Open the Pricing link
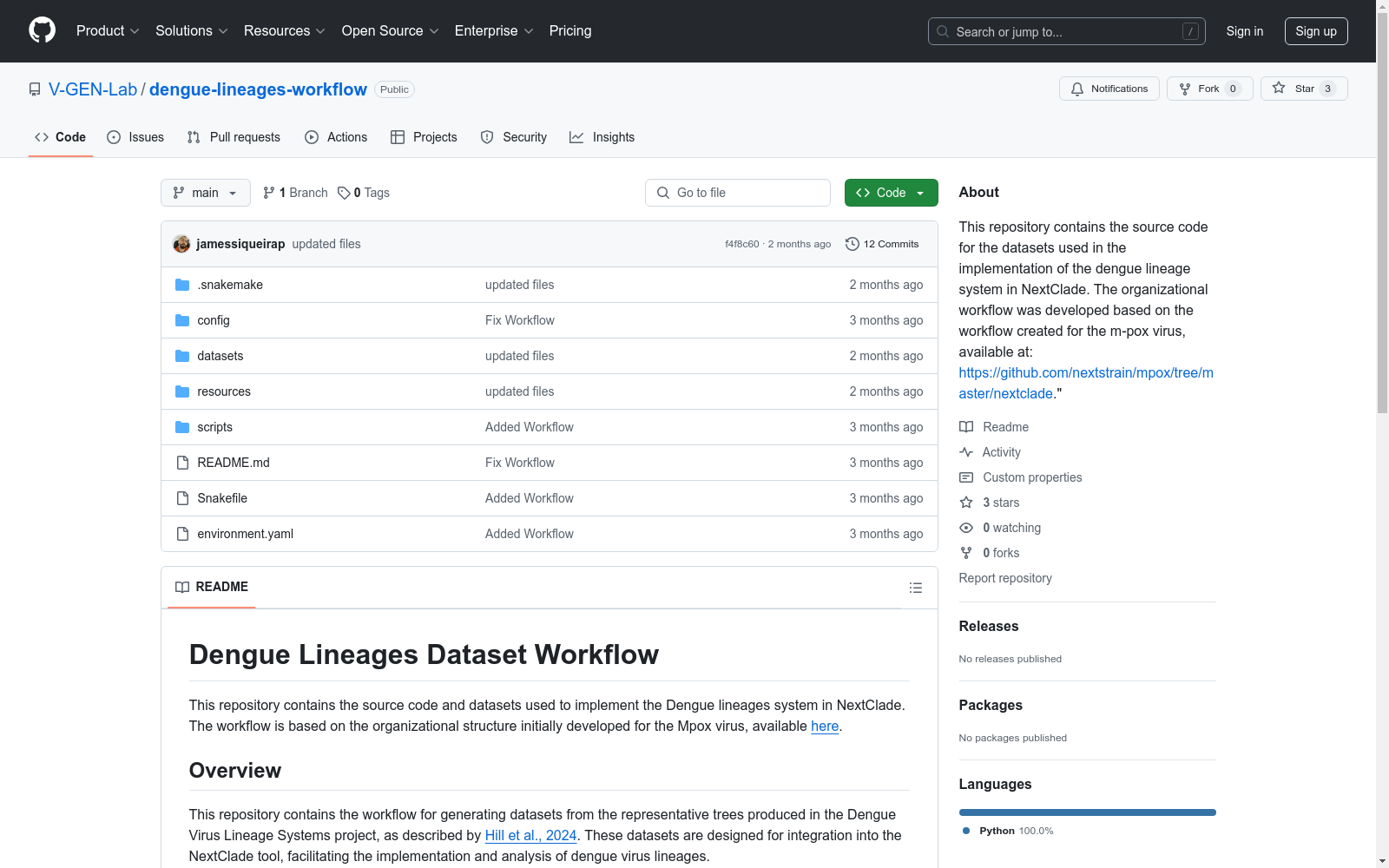The image size is (1389, 868). [570, 30]
